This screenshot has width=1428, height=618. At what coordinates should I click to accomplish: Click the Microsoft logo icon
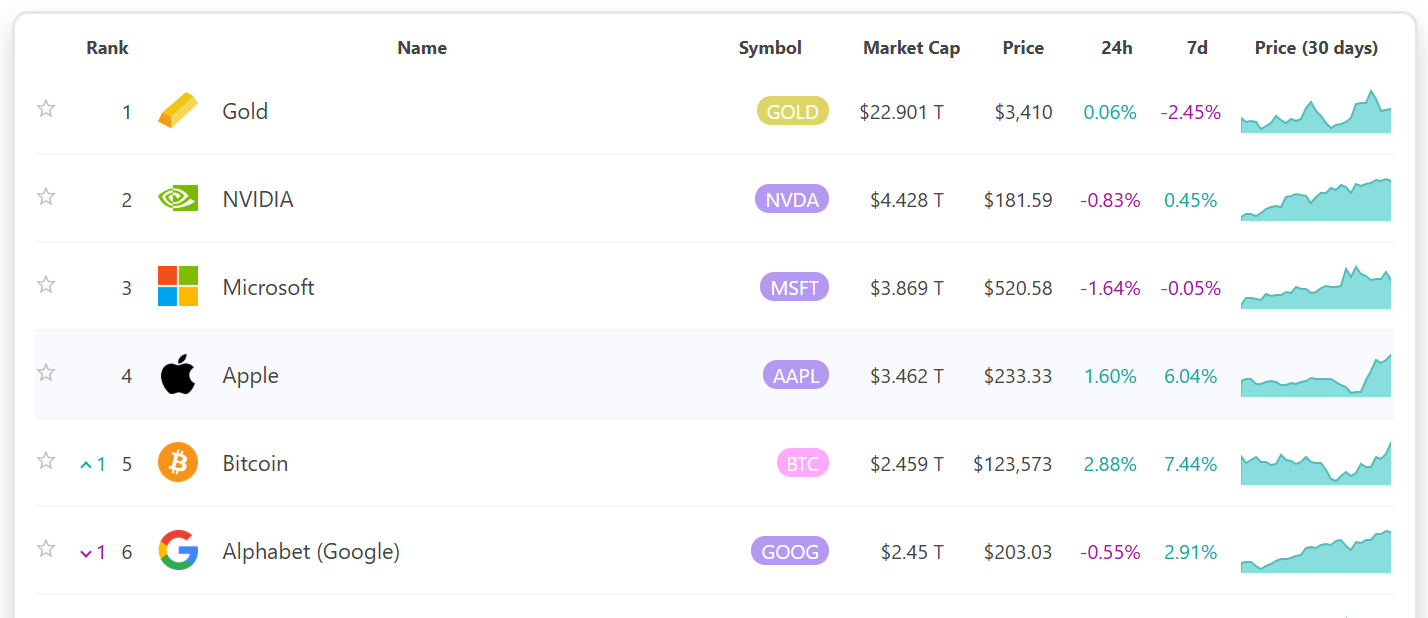click(x=178, y=286)
